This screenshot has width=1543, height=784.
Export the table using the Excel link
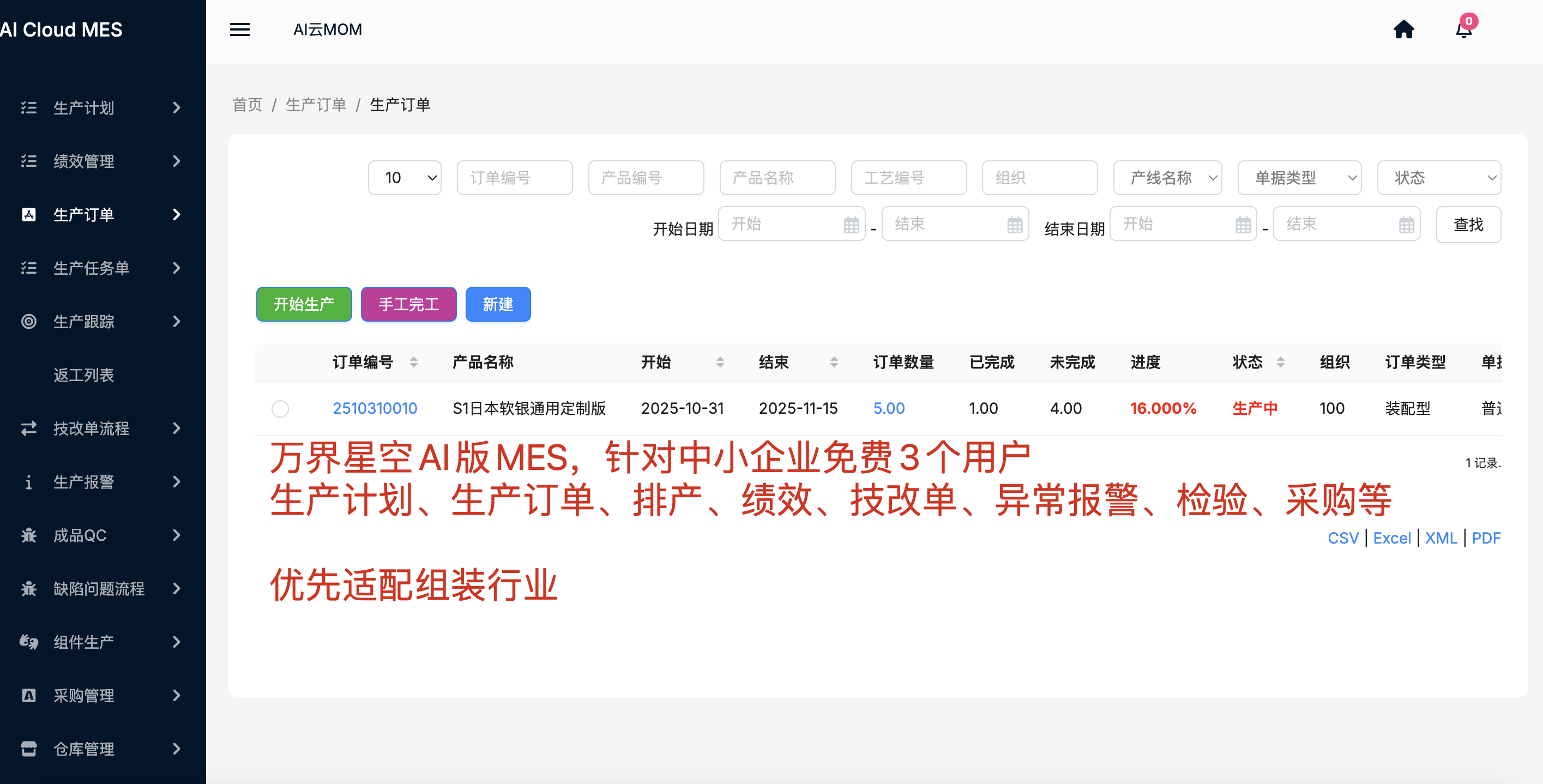tap(1393, 538)
